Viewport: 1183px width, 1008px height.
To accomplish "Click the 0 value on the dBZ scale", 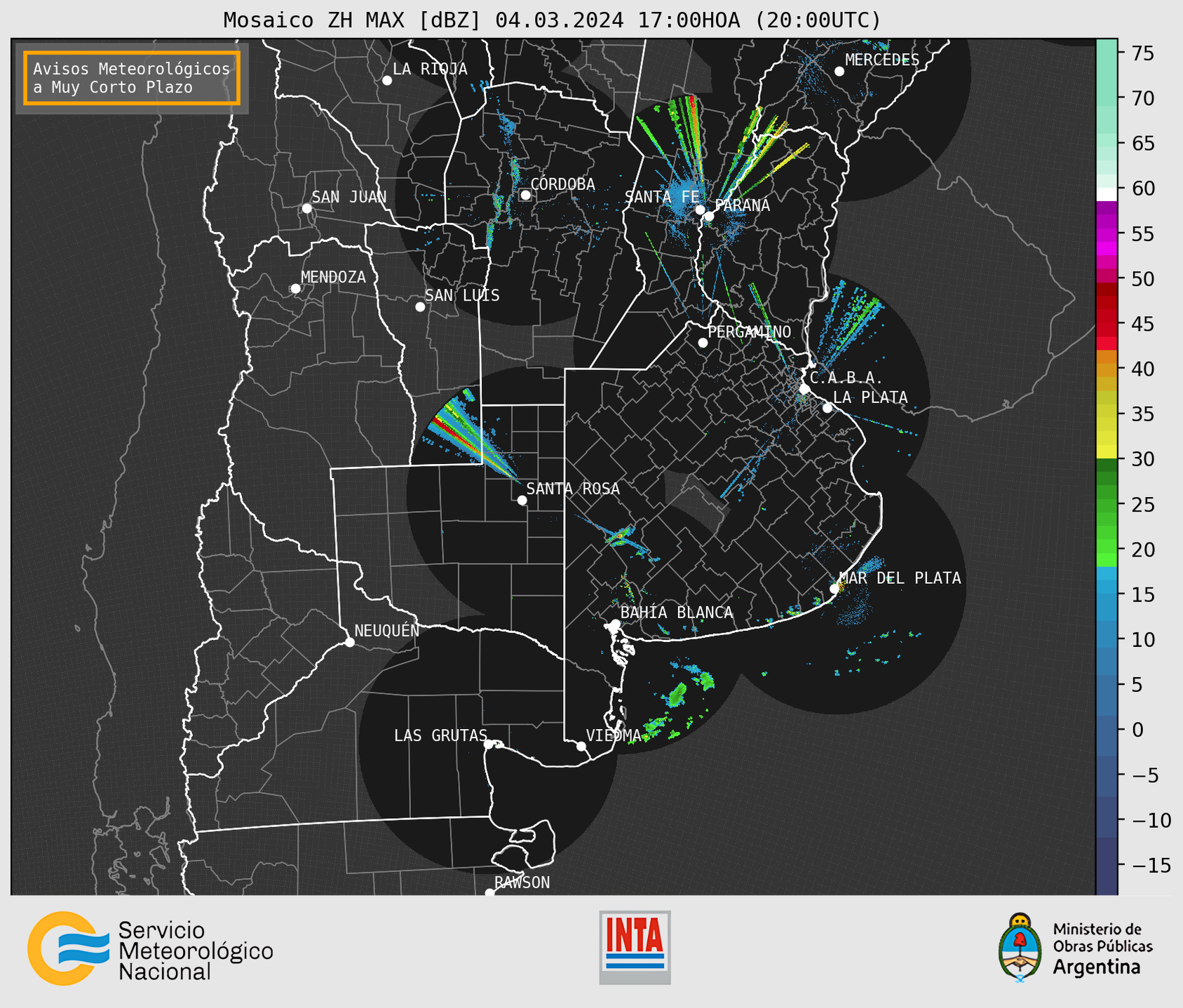I will point(1137,730).
